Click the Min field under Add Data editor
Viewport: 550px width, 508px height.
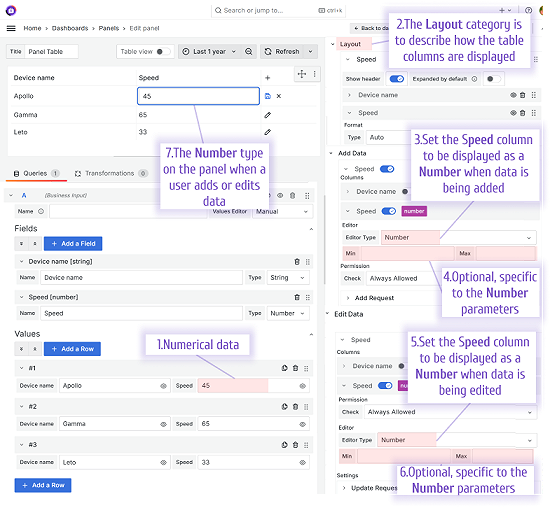[x=408, y=253]
